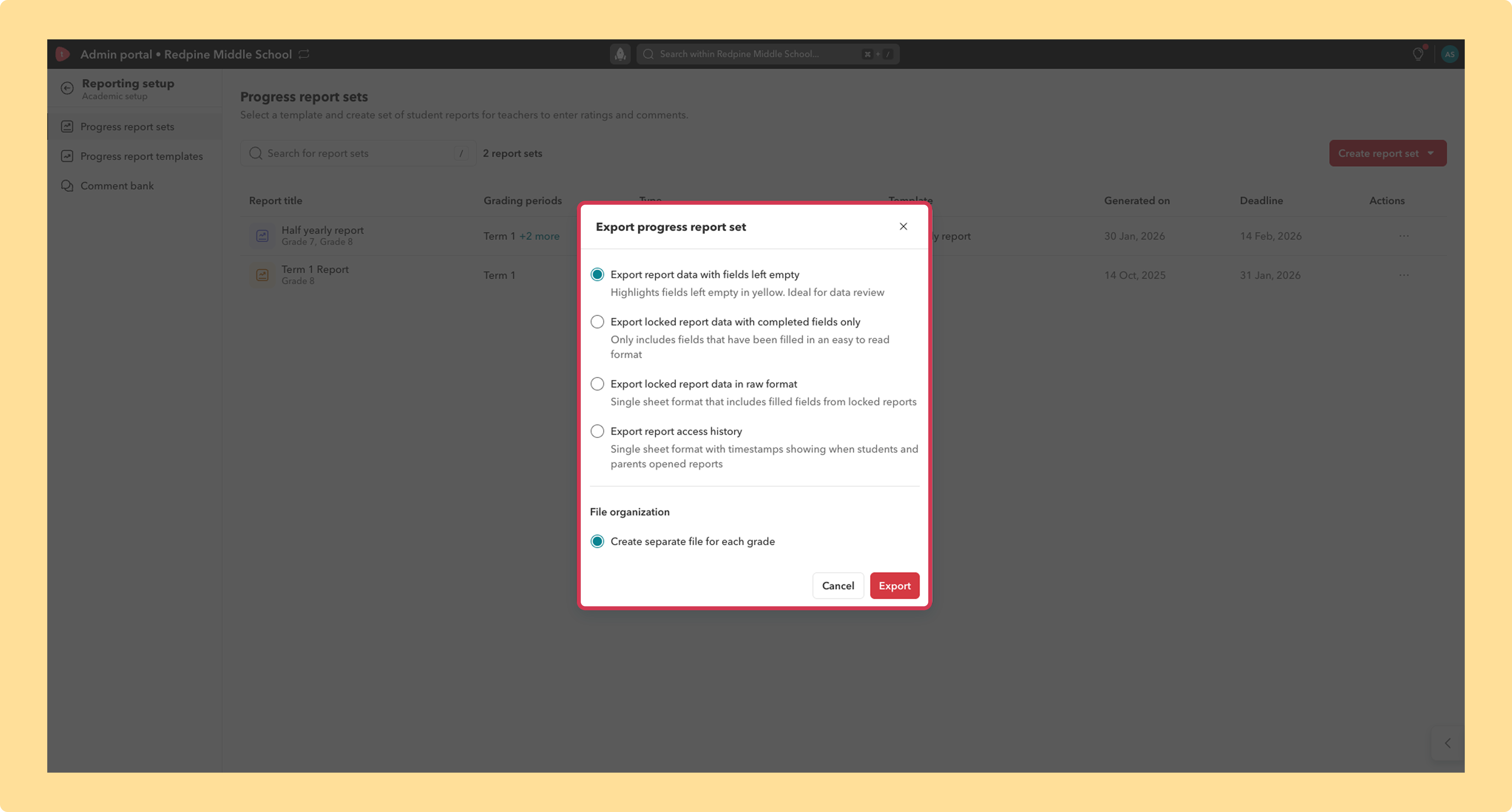This screenshot has height=812, width=1512.
Task: Select Create separate file for each grade
Action: click(597, 542)
